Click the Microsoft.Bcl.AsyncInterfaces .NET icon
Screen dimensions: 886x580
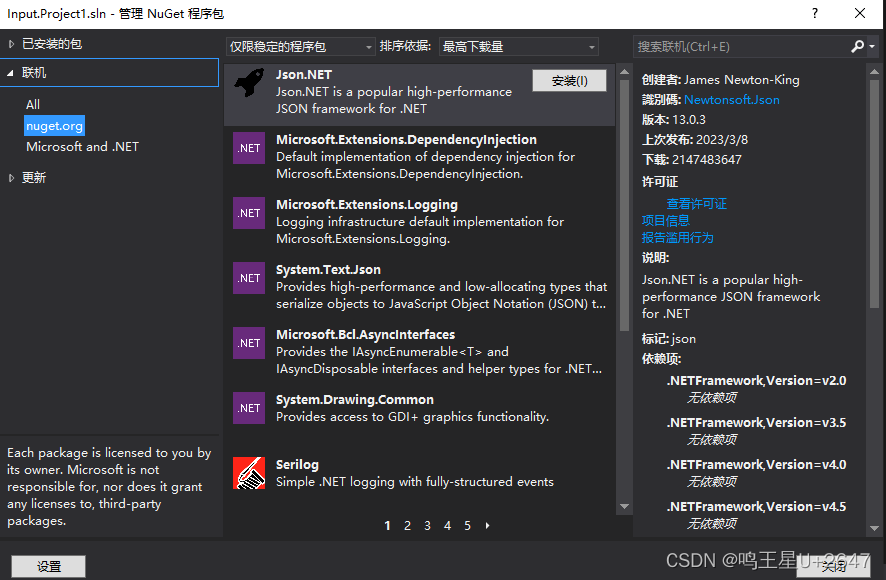(x=247, y=342)
